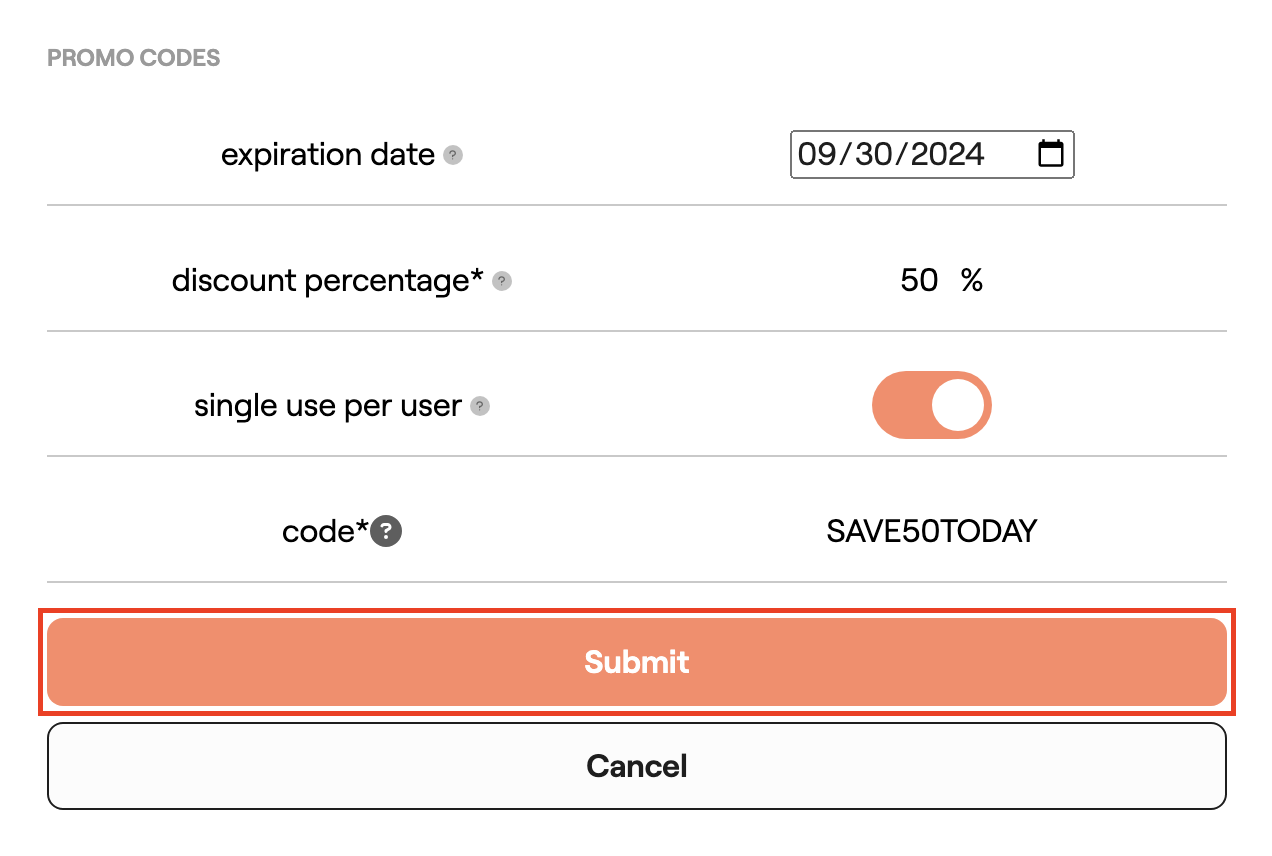Click the gray question mark after expiration date

(454, 154)
